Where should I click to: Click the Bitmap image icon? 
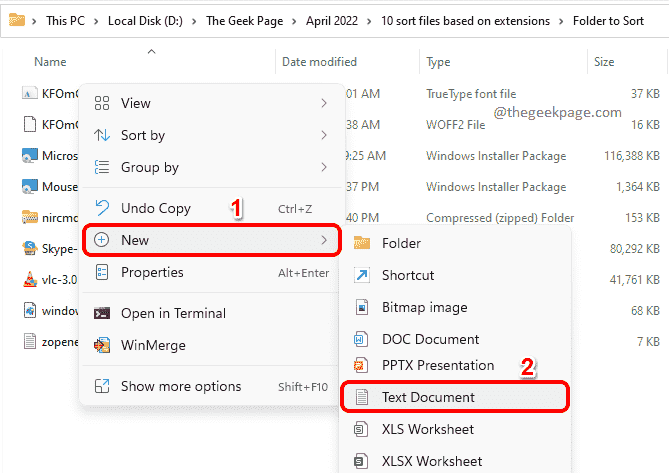pos(361,307)
